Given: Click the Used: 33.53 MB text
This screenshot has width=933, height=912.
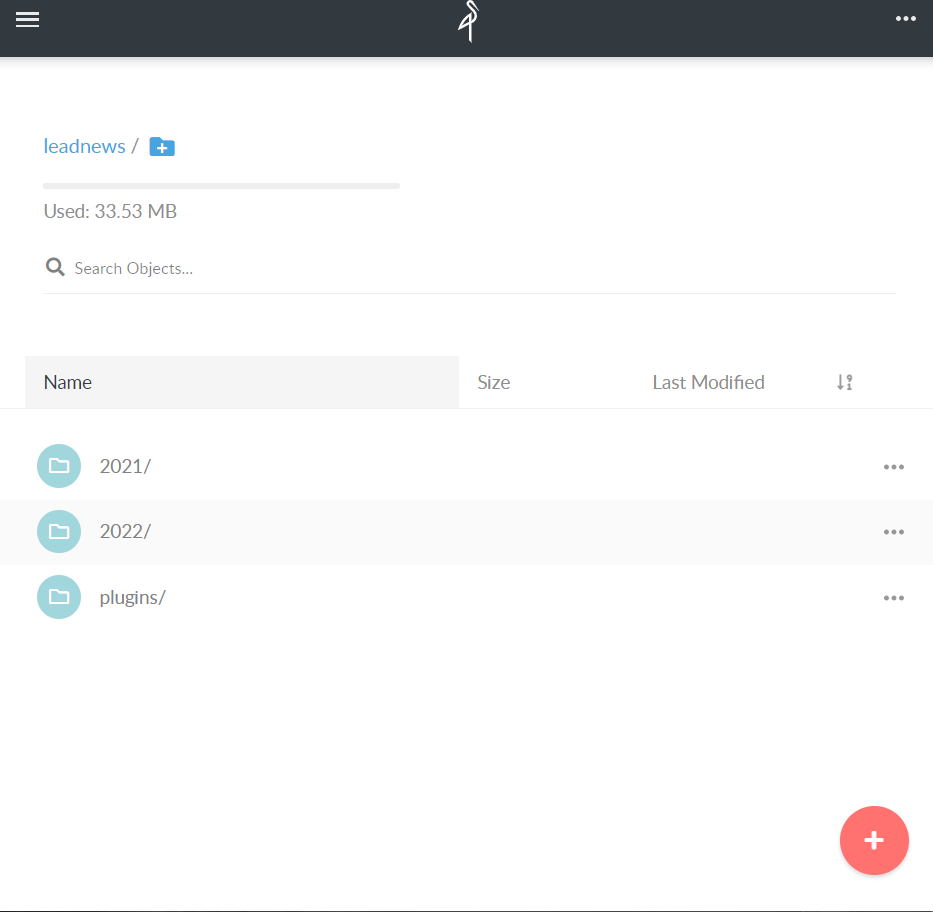Looking at the screenshot, I should pos(110,211).
